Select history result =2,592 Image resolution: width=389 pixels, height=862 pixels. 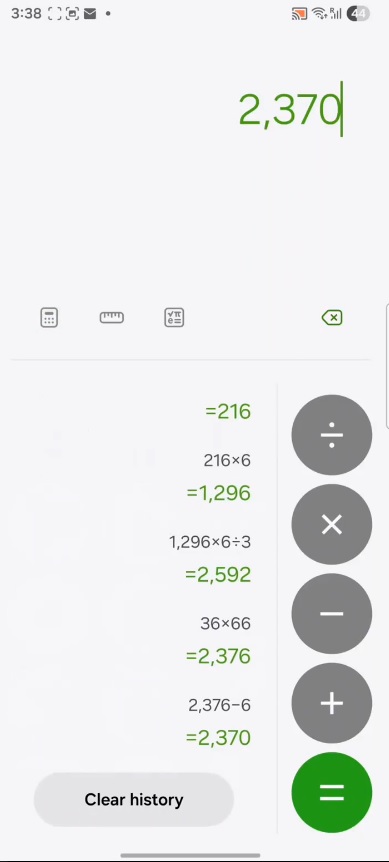pos(218,574)
